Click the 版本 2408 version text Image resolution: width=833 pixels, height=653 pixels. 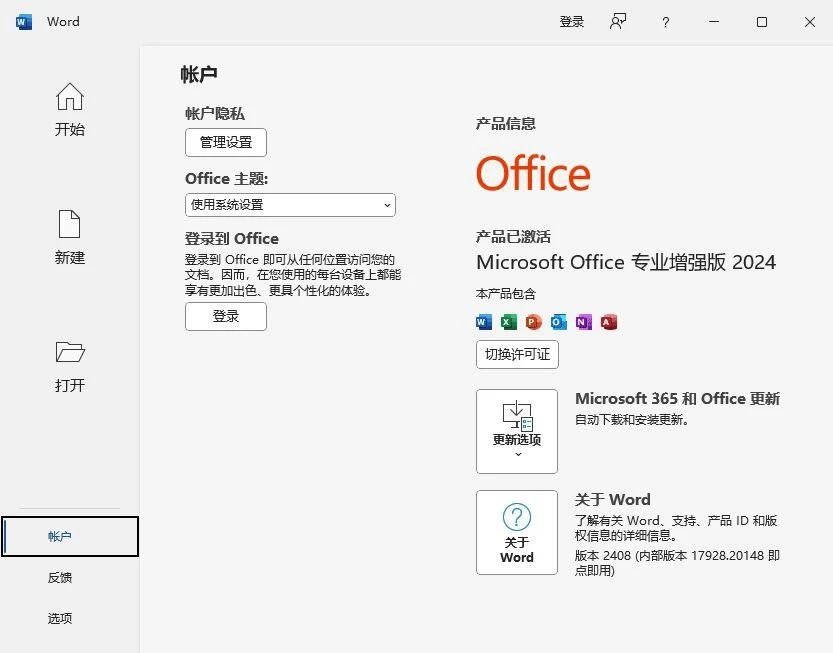677,563
